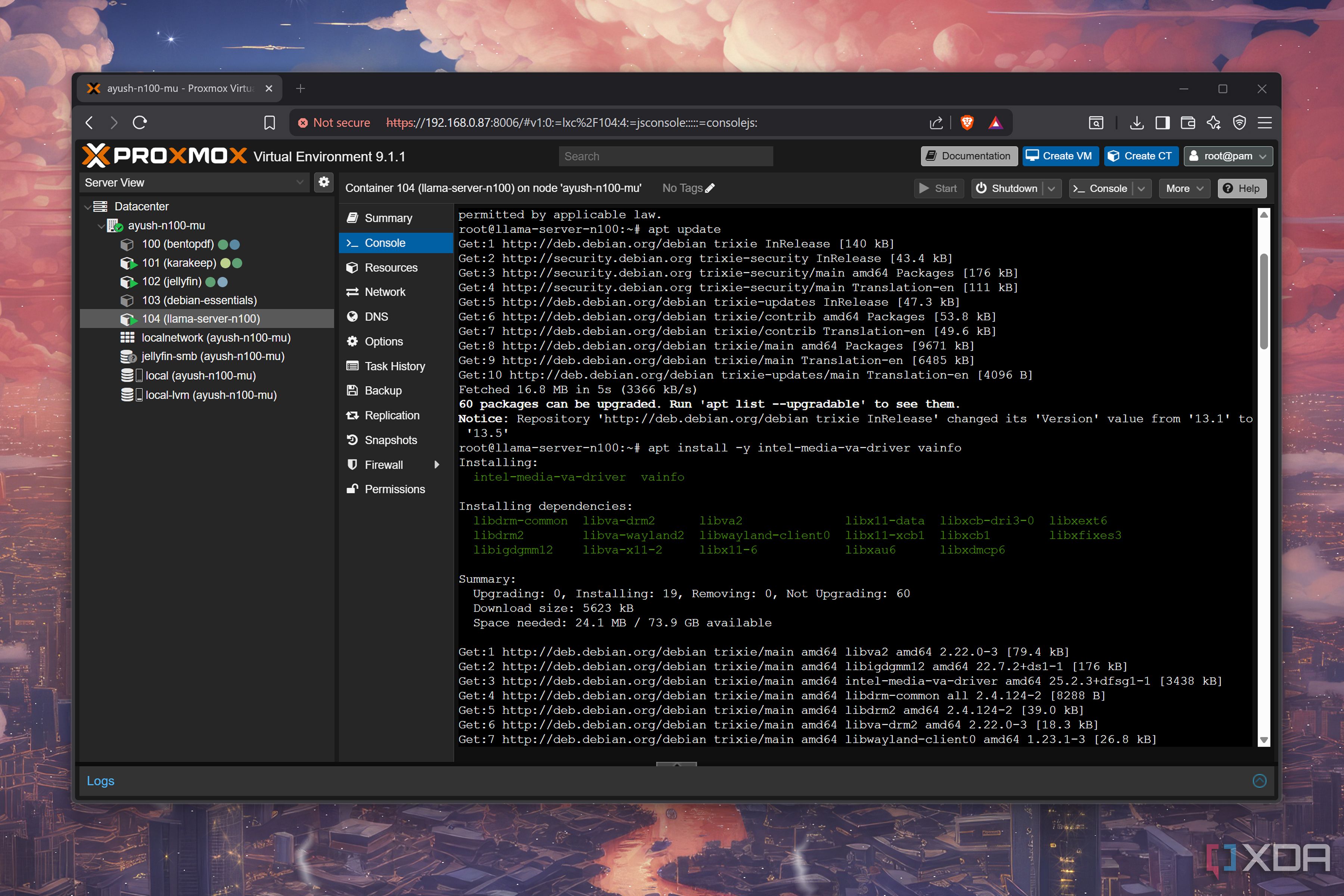The width and height of the screenshot is (1344, 896).
Task: Open the Network tab
Action: pos(396,292)
